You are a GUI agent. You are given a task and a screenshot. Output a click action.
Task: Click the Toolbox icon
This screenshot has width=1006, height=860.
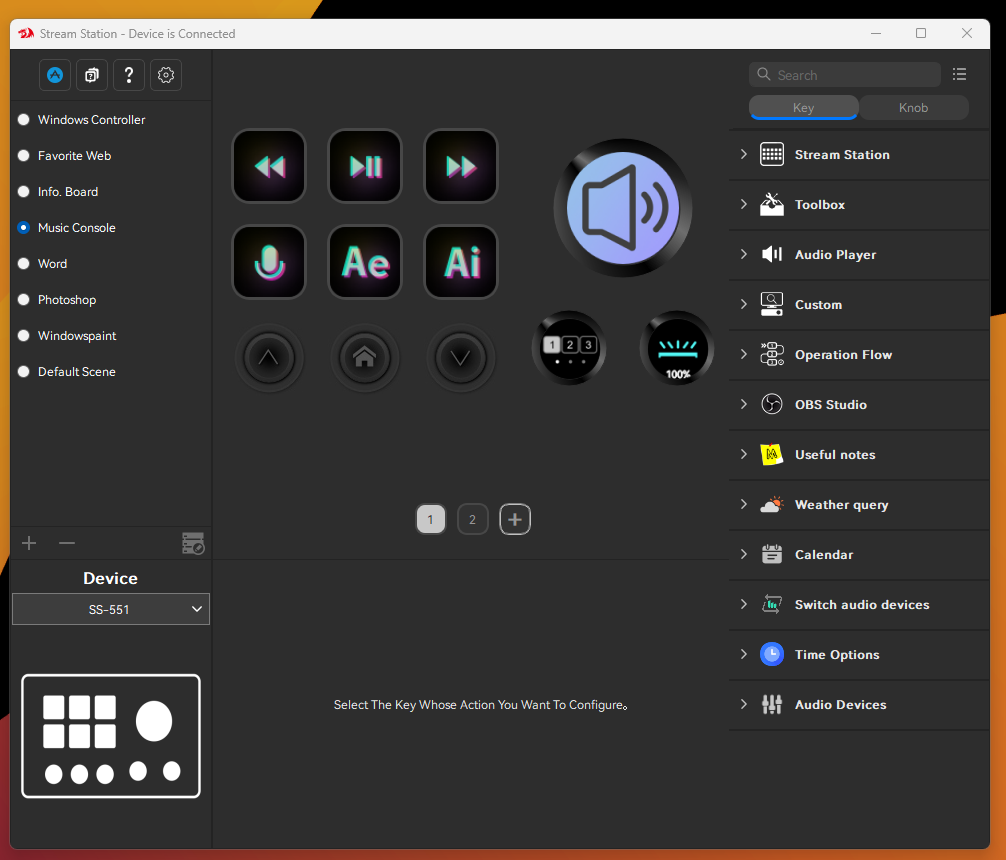pos(772,205)
